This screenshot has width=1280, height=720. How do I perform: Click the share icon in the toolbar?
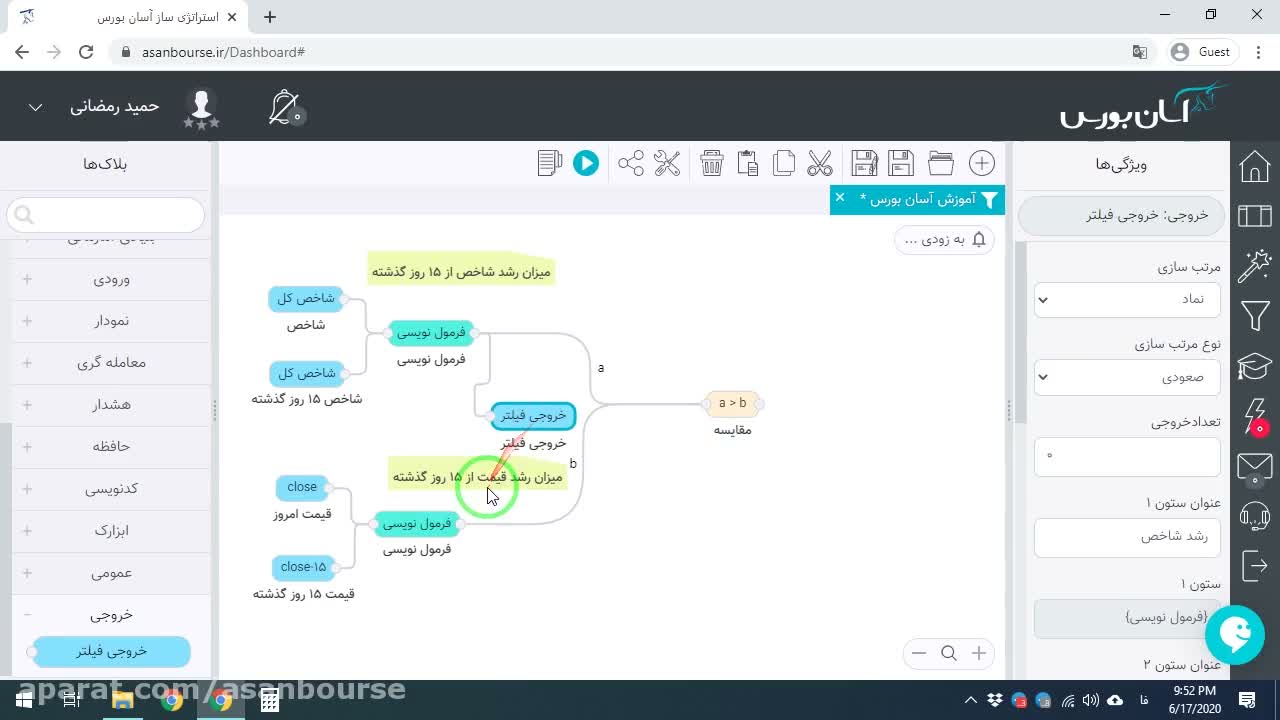coord(631,163)
